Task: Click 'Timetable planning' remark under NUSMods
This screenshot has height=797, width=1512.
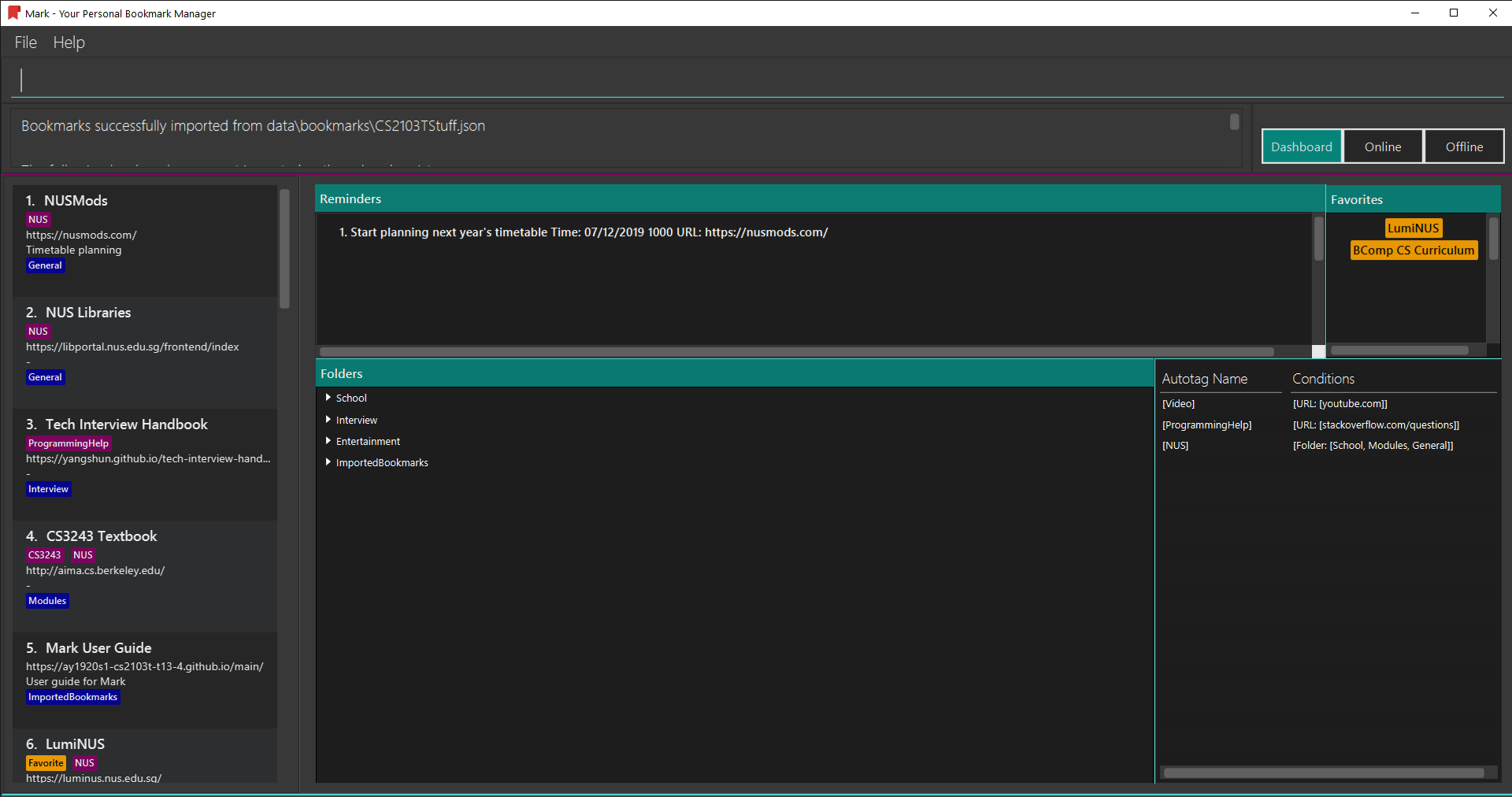Action: point(74,250)
